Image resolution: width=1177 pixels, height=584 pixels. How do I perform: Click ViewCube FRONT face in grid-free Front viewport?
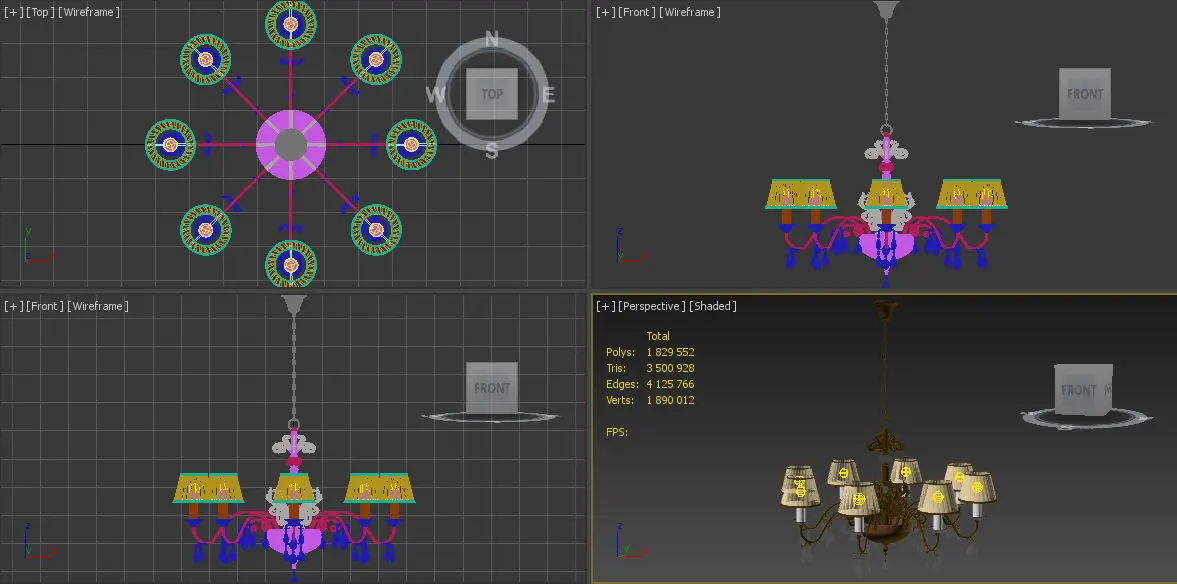point(1085,94)
